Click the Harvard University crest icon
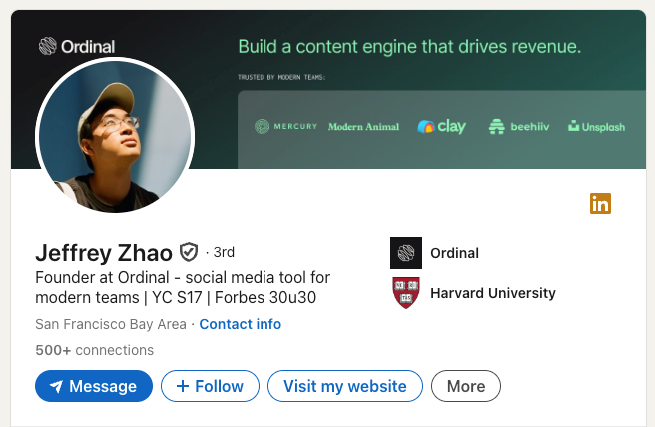The image size is (655, 427). [x=406, y=293]
